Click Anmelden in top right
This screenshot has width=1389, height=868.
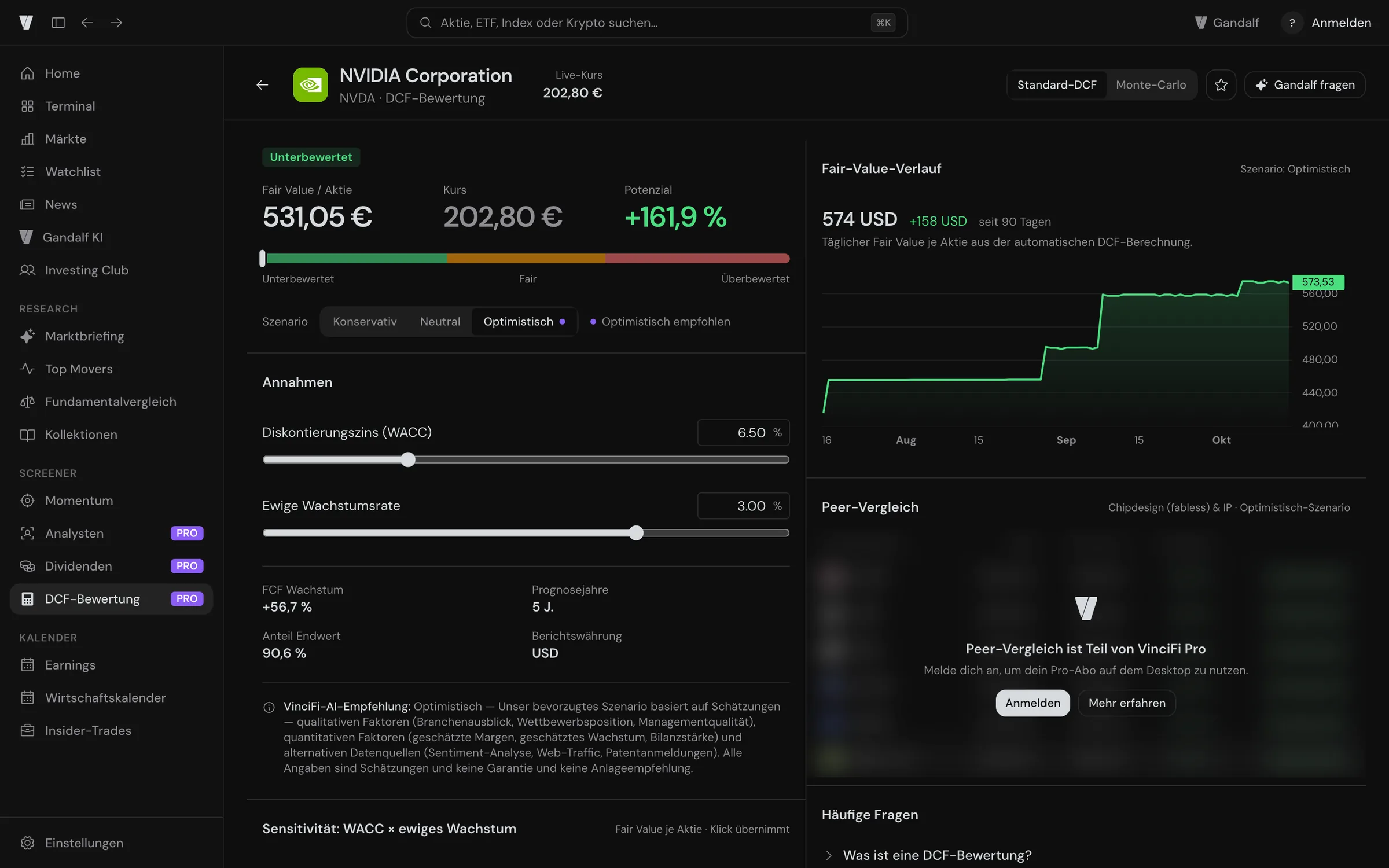[1341, 23]
